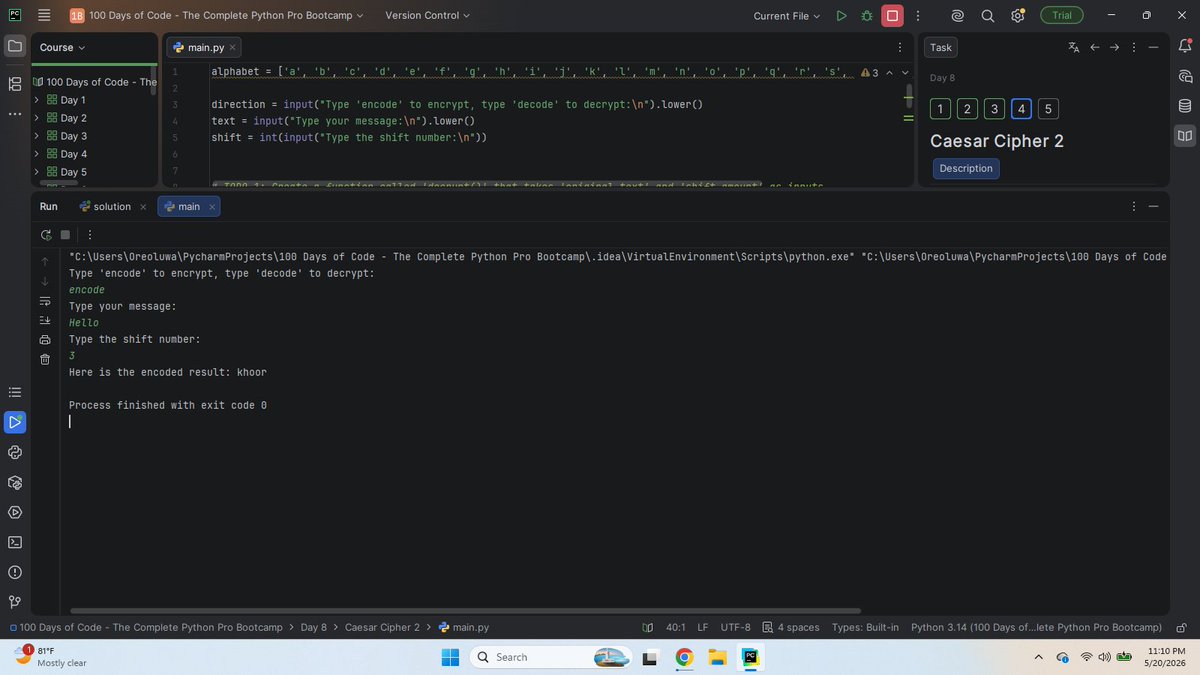The image size is (1200, 675).
Task: Toggle scroll to end in Run console
Action: point(45,320)
